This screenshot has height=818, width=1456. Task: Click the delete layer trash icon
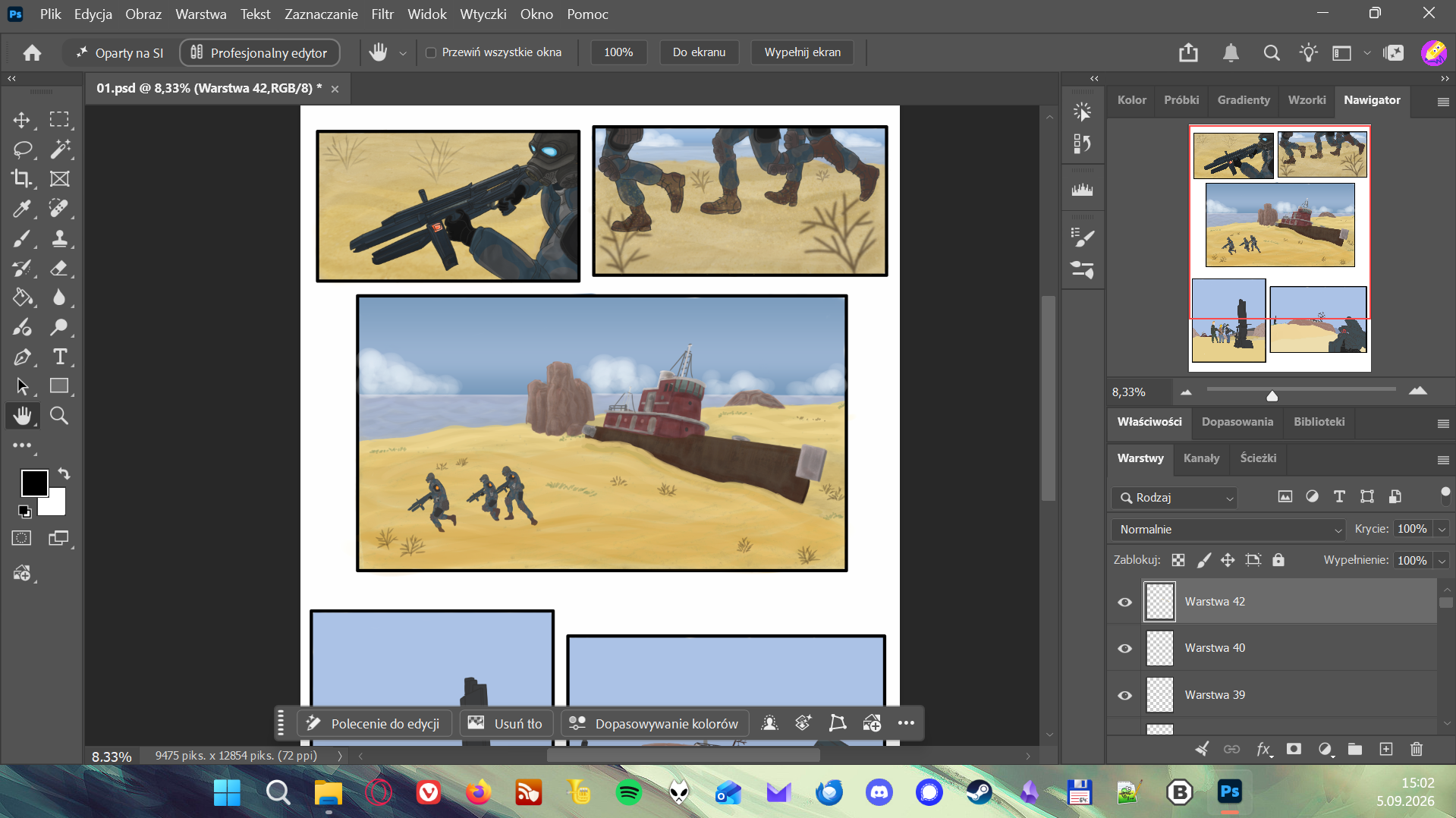point(1416,749)
